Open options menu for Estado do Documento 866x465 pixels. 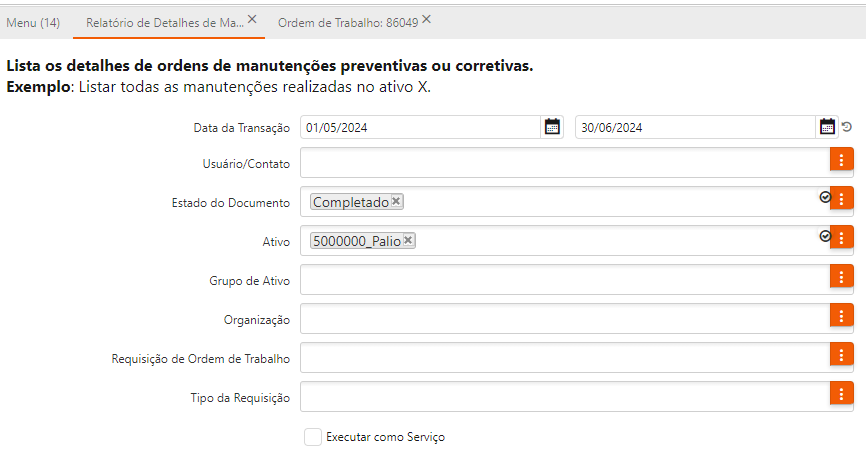click(x=841, y=199)
